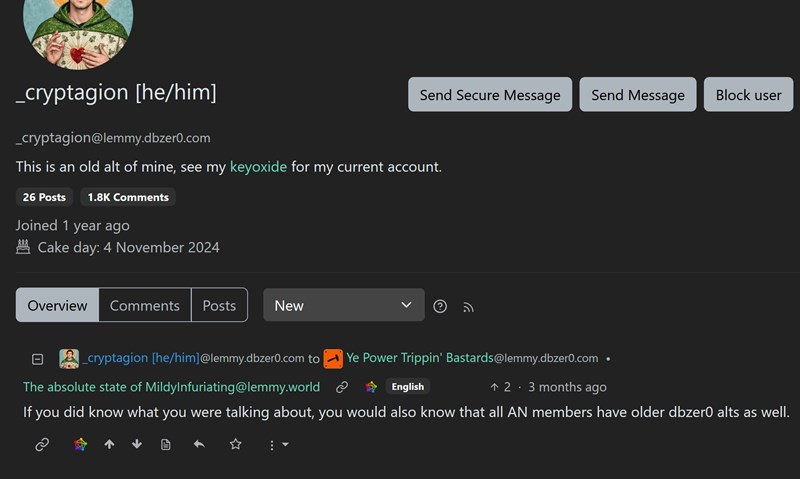
Task: Click the profile avatar image
Action: pos(78,30)
